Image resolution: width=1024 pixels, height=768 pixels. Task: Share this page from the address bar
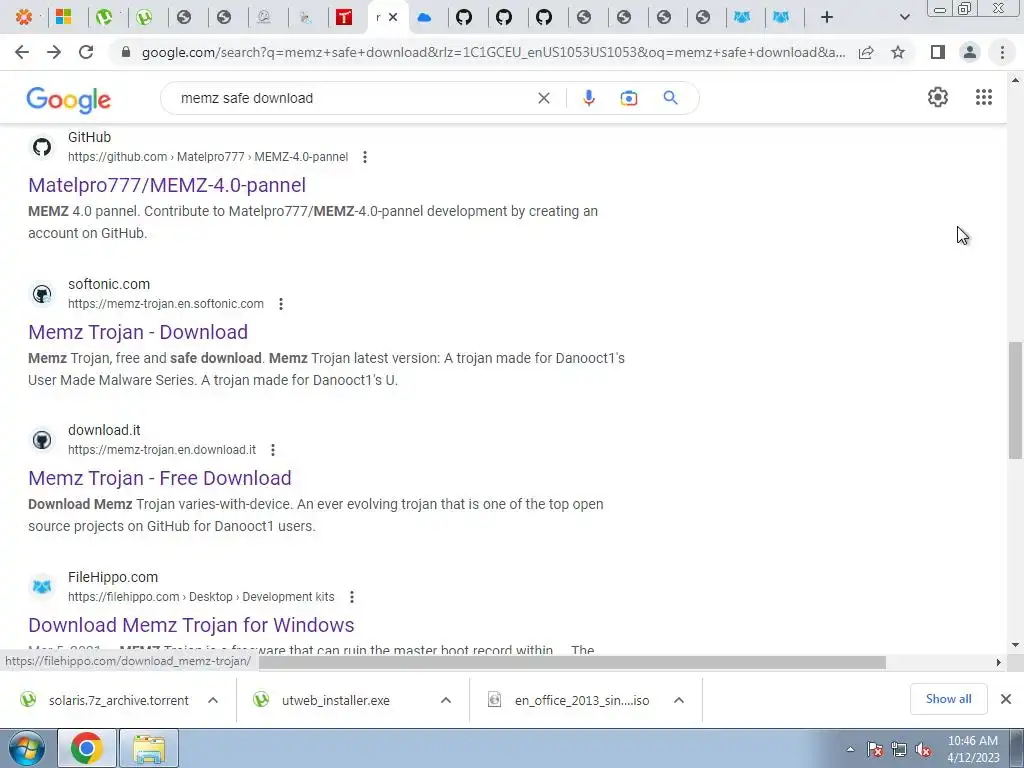866,52
